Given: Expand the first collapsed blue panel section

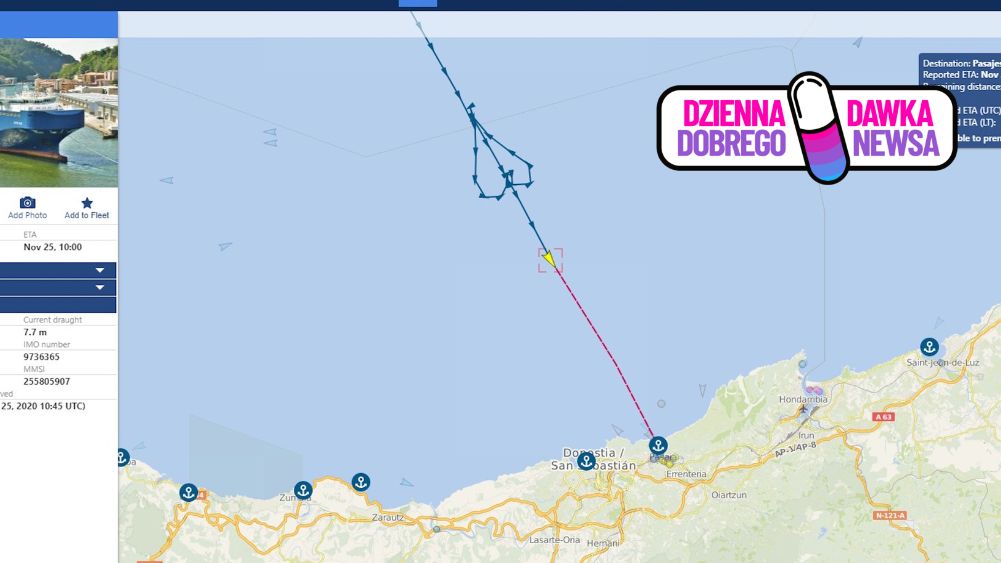Looking at the screenshot, I should [58, 270].
